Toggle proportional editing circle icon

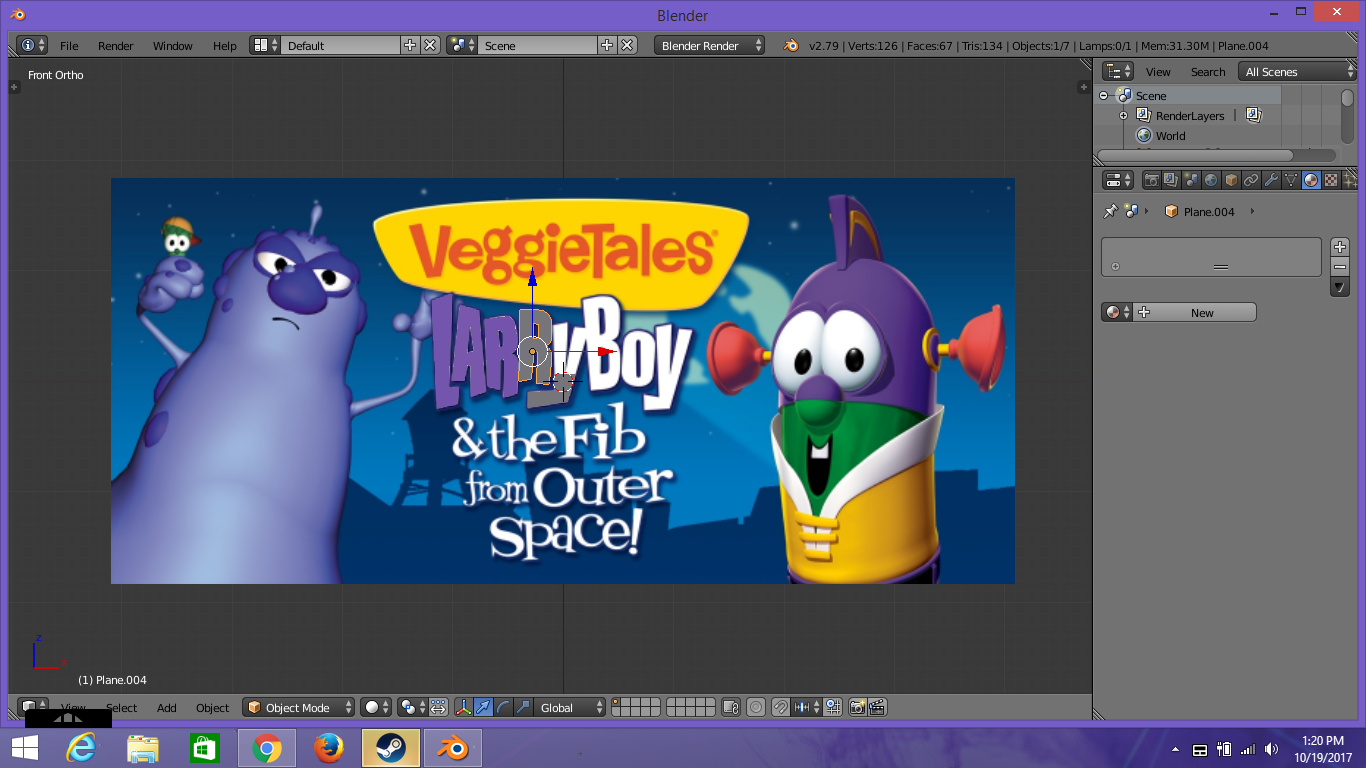756,707
